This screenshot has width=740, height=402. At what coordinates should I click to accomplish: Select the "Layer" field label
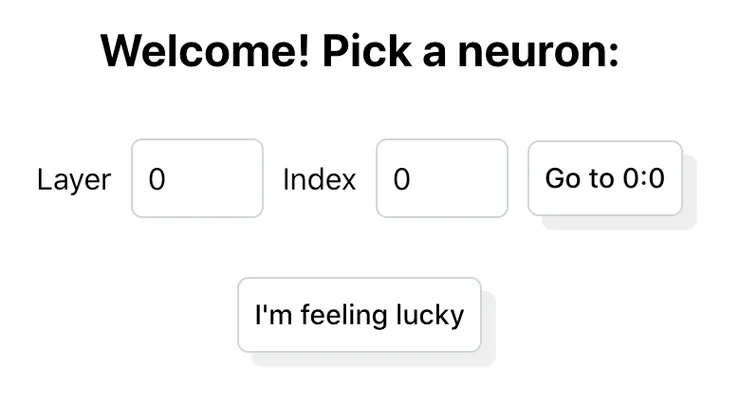point(74,180)
